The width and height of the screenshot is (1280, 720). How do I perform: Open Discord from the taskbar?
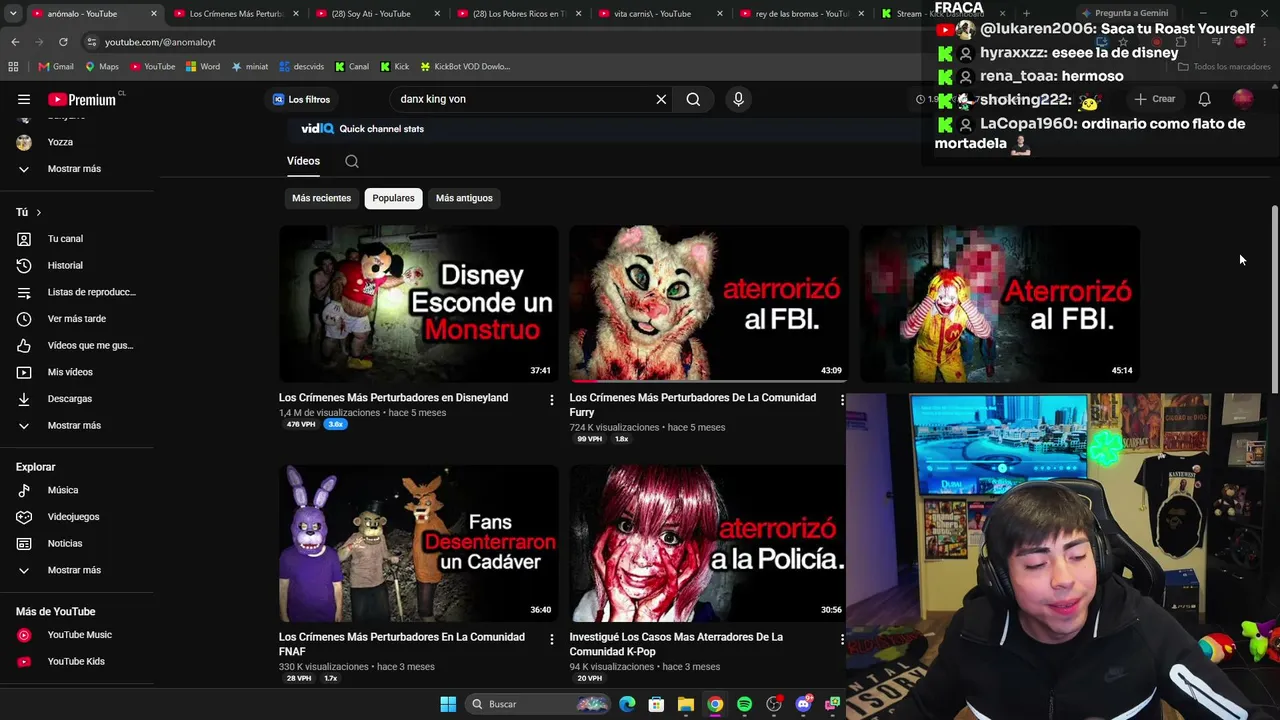tap(803, 704)
